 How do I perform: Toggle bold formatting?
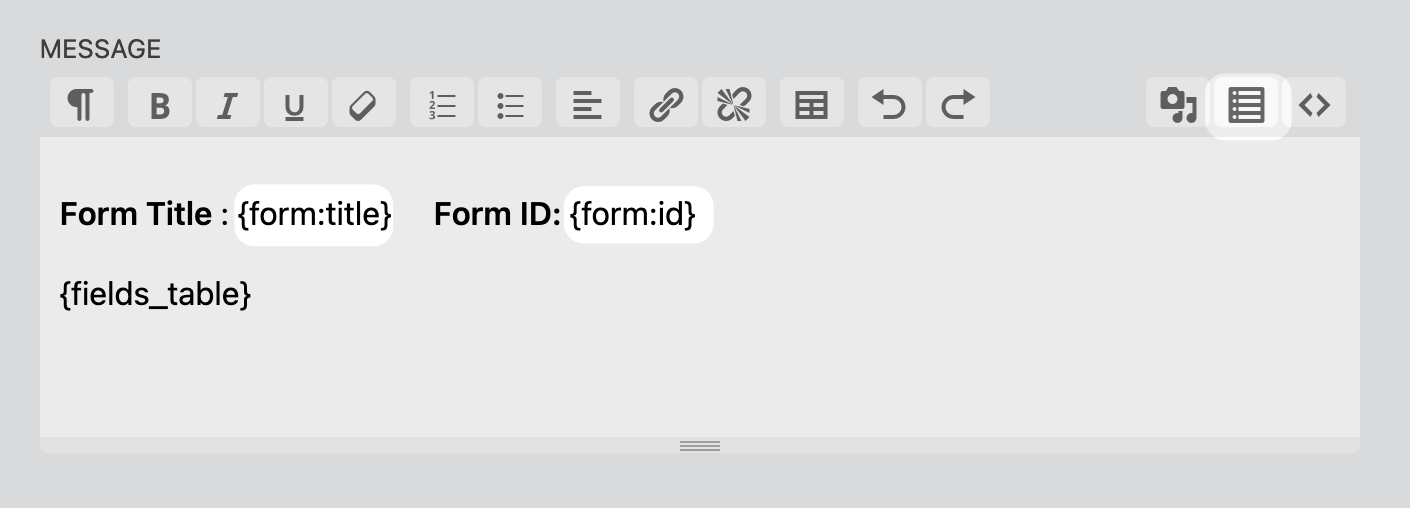pyautogui.click(x=159, y=102)
